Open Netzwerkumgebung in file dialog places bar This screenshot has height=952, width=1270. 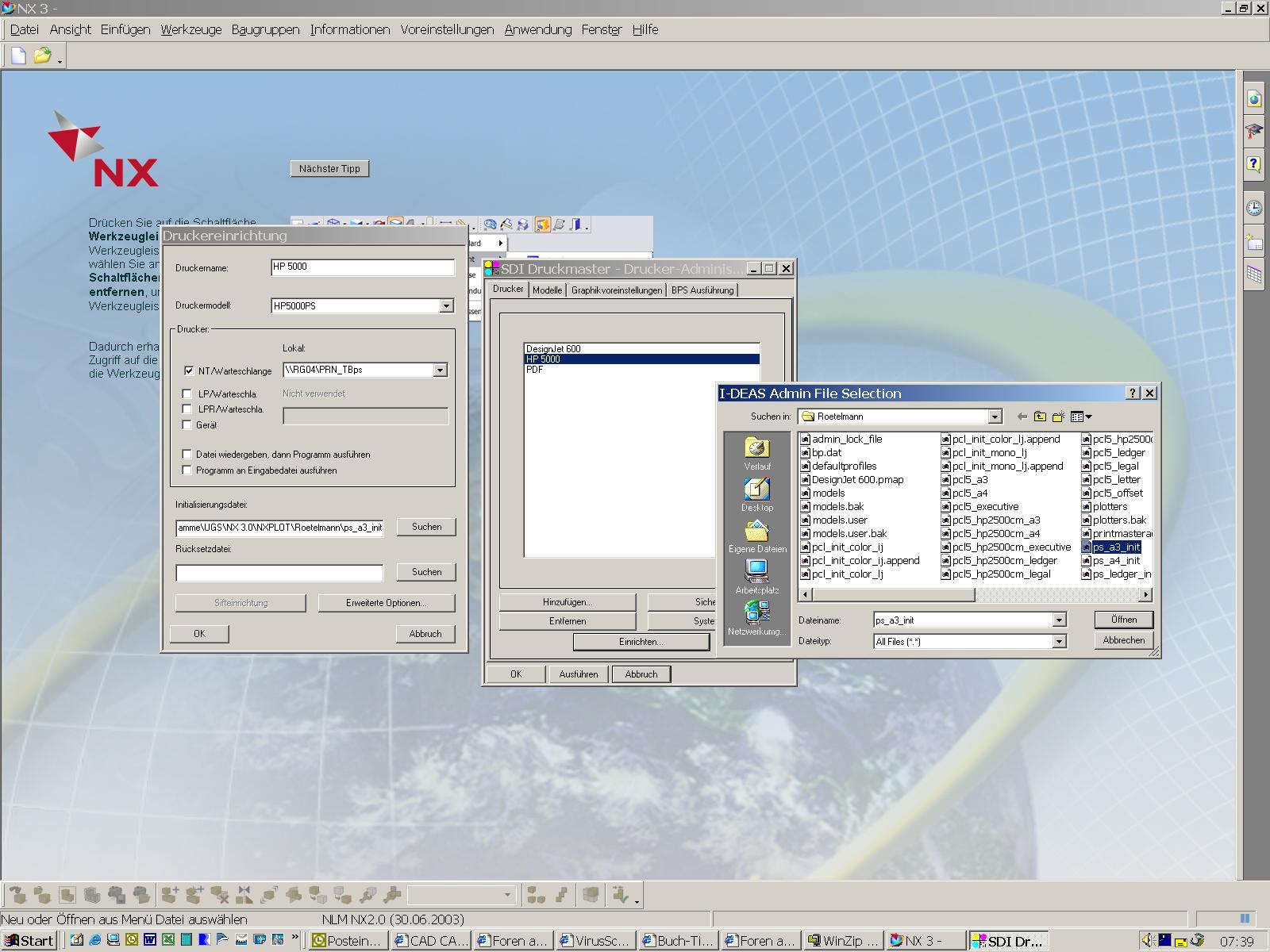click(x=757, y=618)
